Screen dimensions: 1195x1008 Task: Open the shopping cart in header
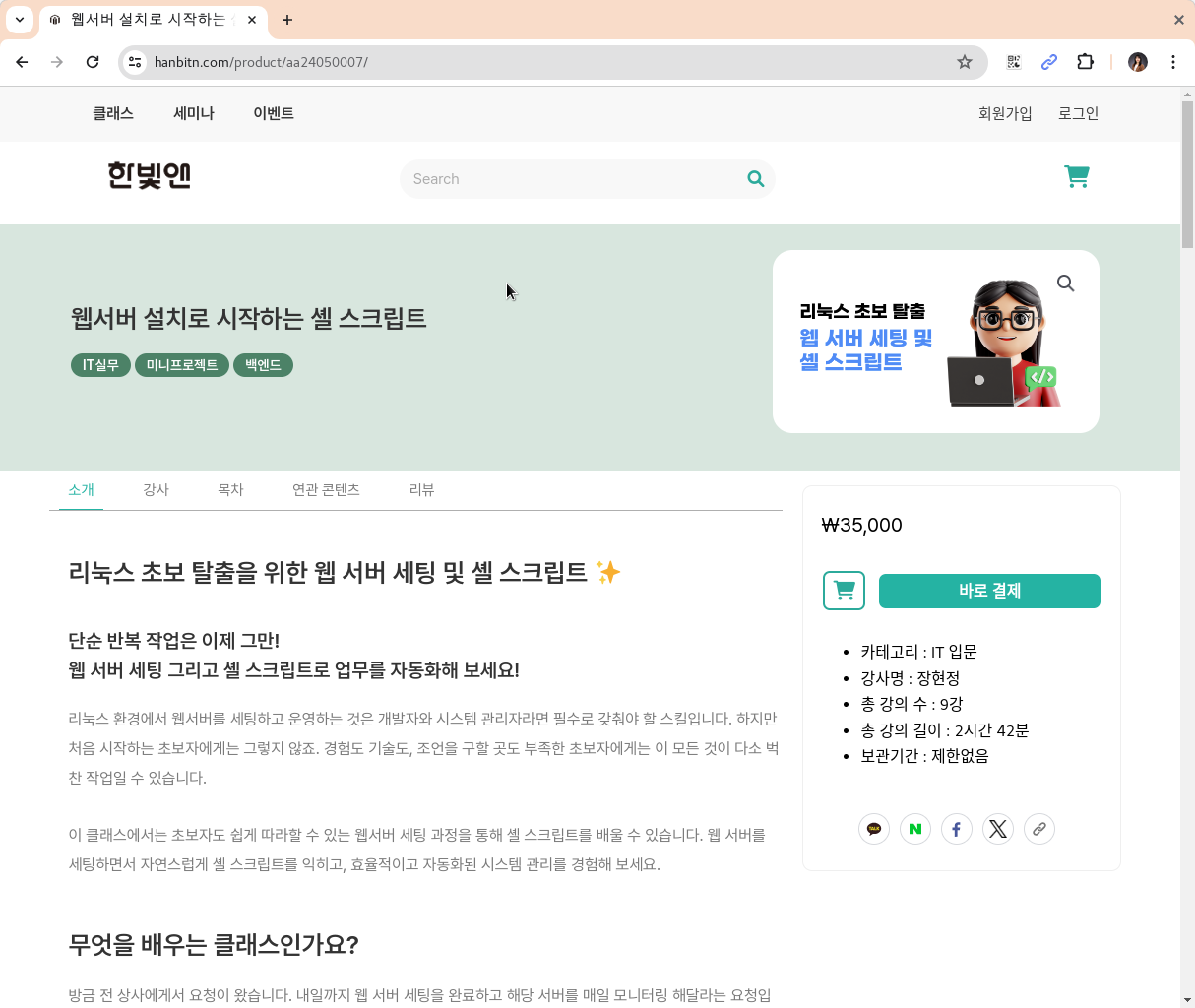(x=1077, y=176)
